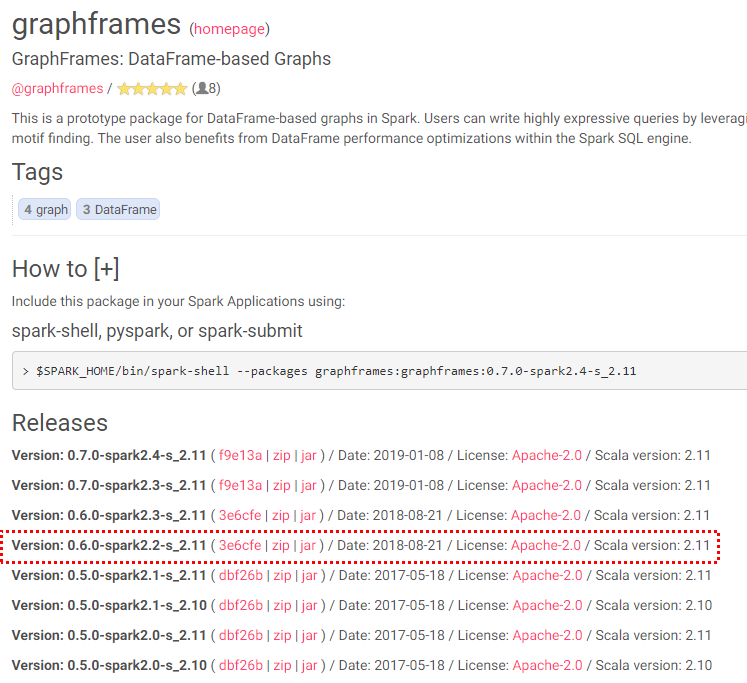747x683 pixels.
Task: Download jar for version 0.7.0-spark2.4-s_2.11
Action: (x=309, y=455)
